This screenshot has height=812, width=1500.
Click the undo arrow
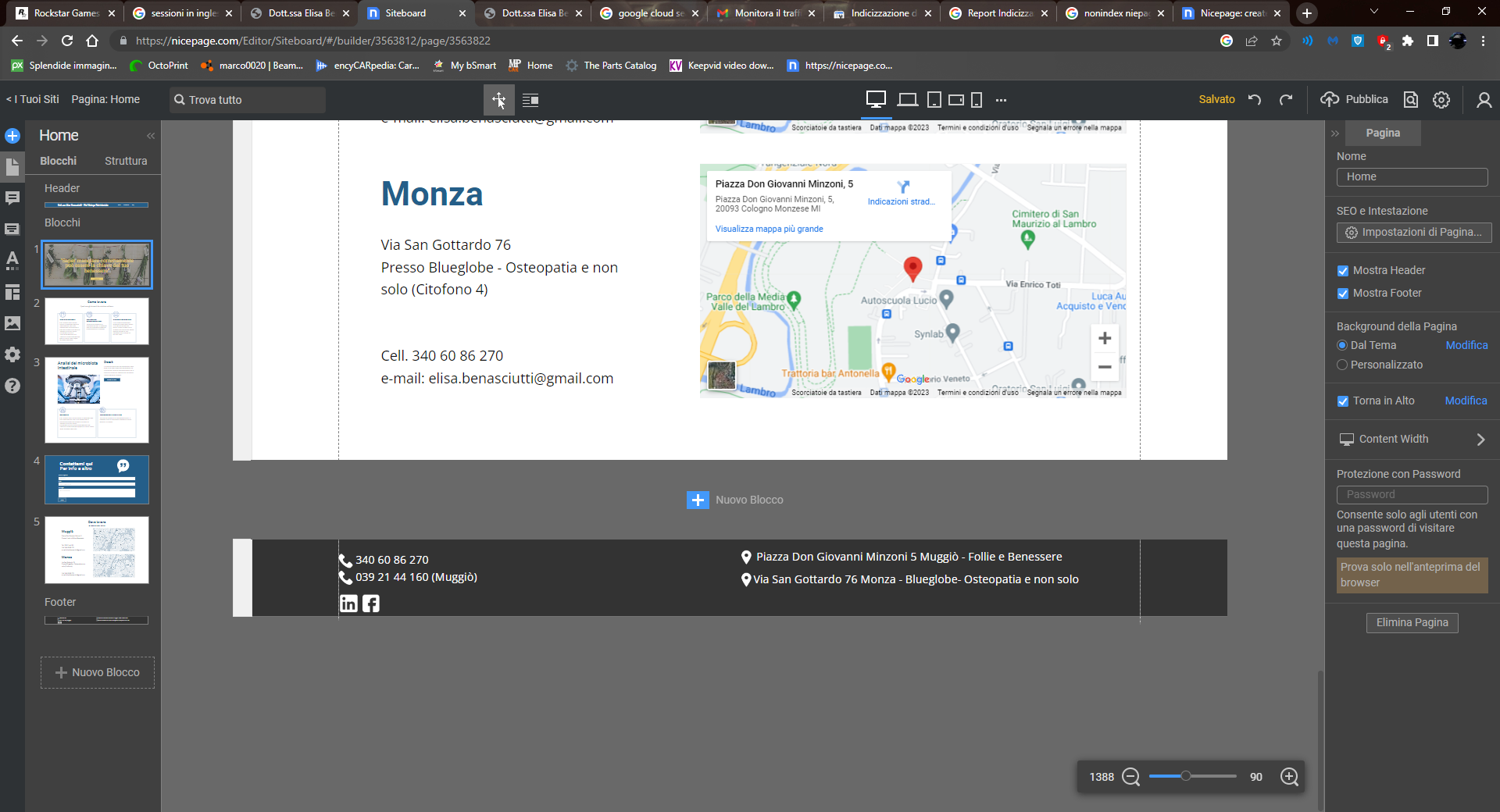point(1255,99)
